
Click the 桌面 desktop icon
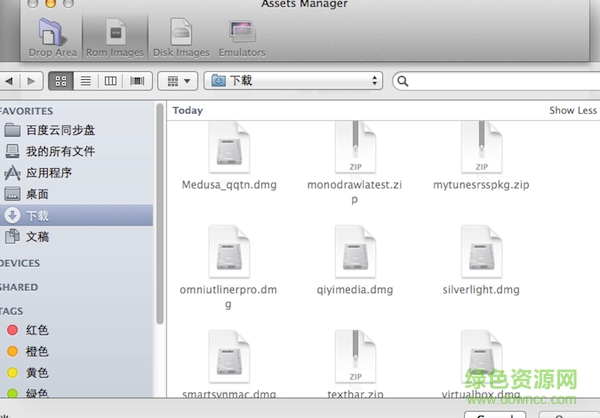coord(12,194)
